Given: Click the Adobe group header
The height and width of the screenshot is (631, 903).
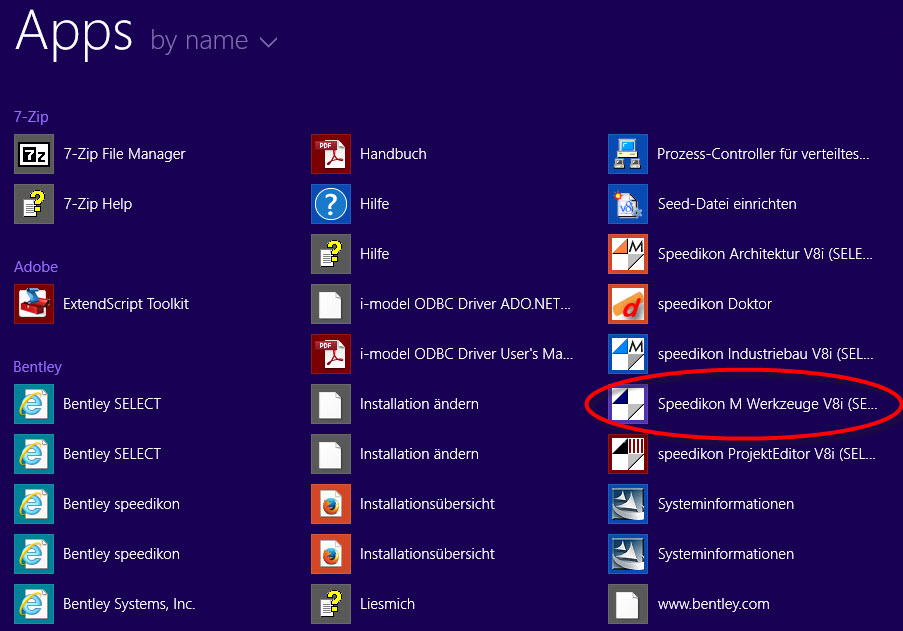Looking at the screenshot, I should click(36, 267).
